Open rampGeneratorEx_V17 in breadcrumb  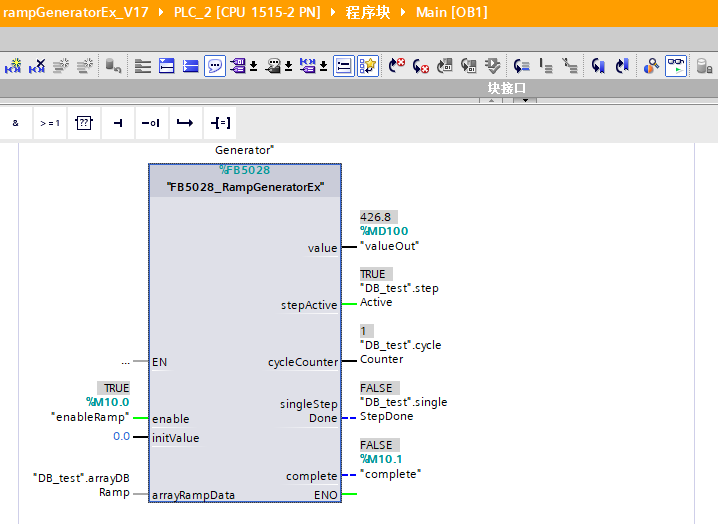click(x=76, y=12)
